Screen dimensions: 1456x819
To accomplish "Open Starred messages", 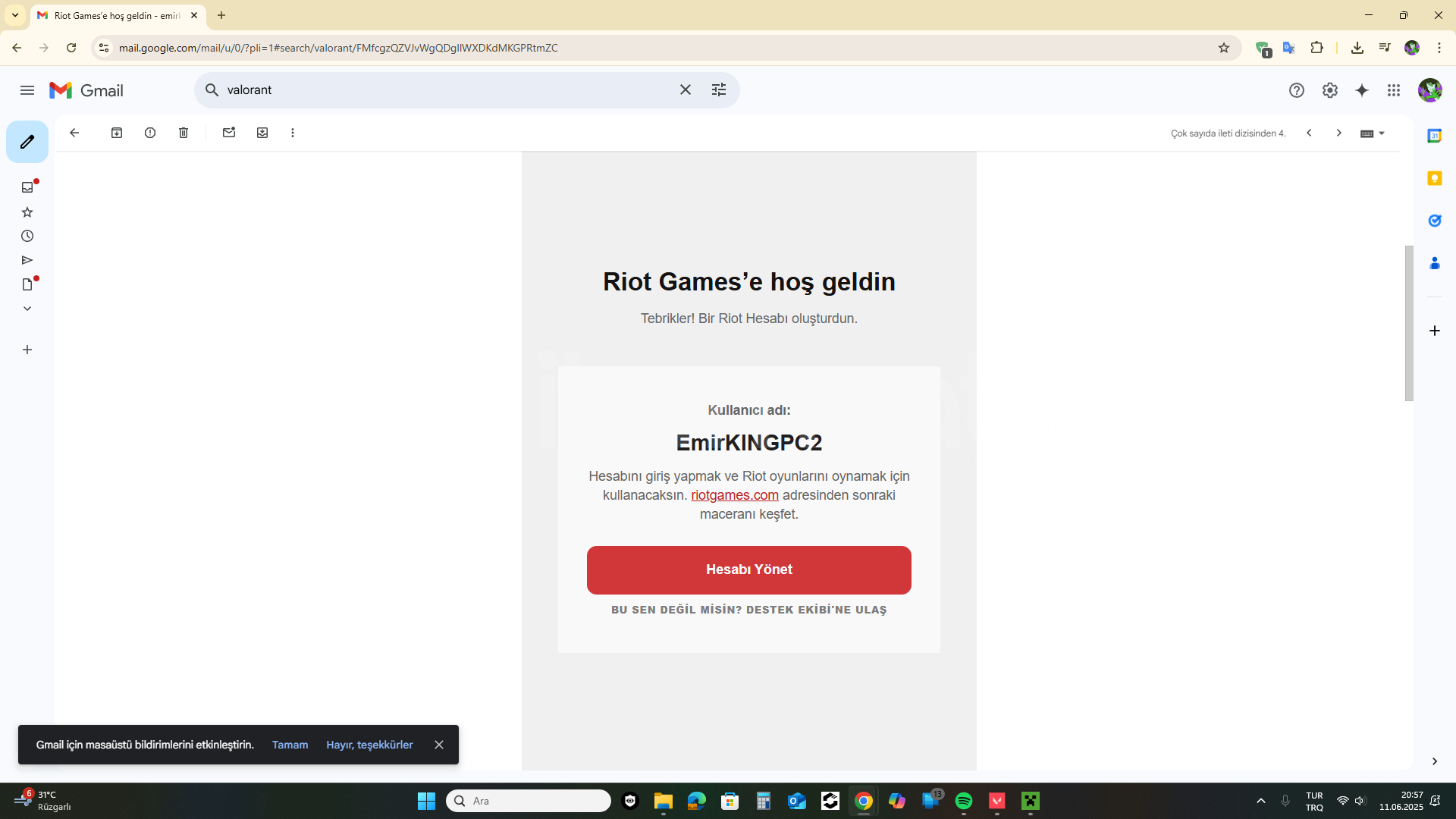I will click(x=27, y=212).
